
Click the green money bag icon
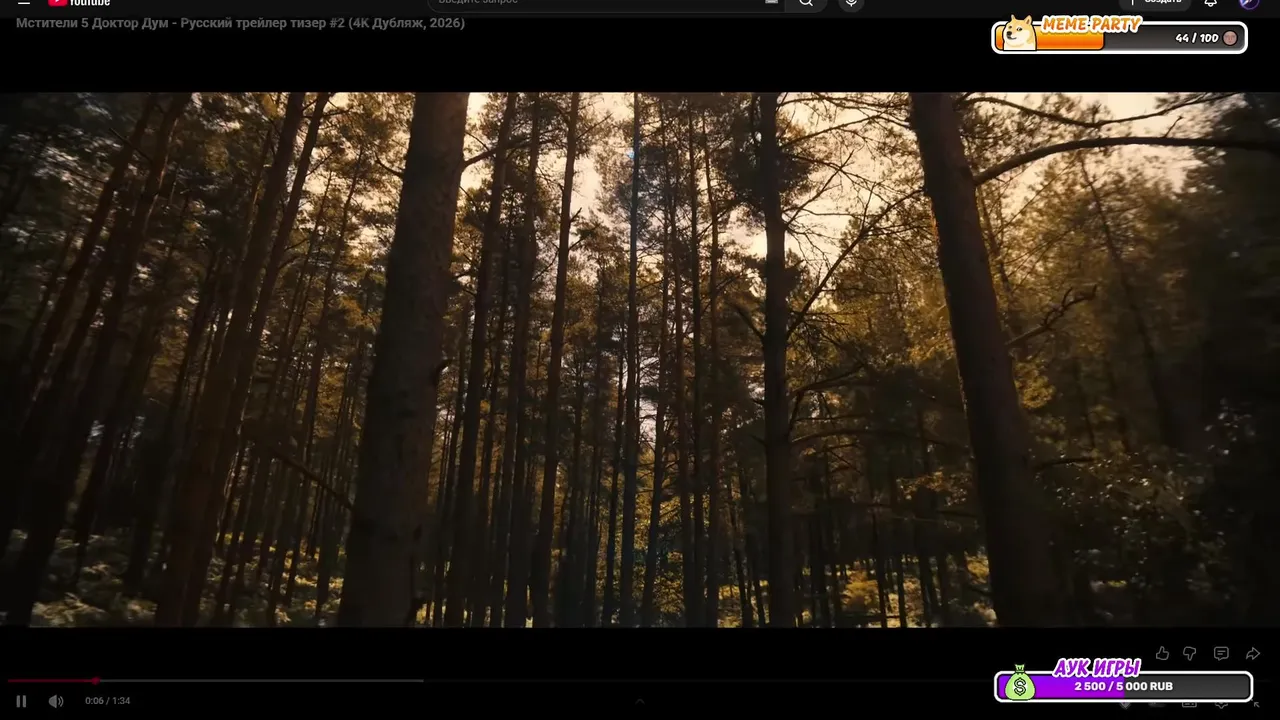tap(1019, 683)
